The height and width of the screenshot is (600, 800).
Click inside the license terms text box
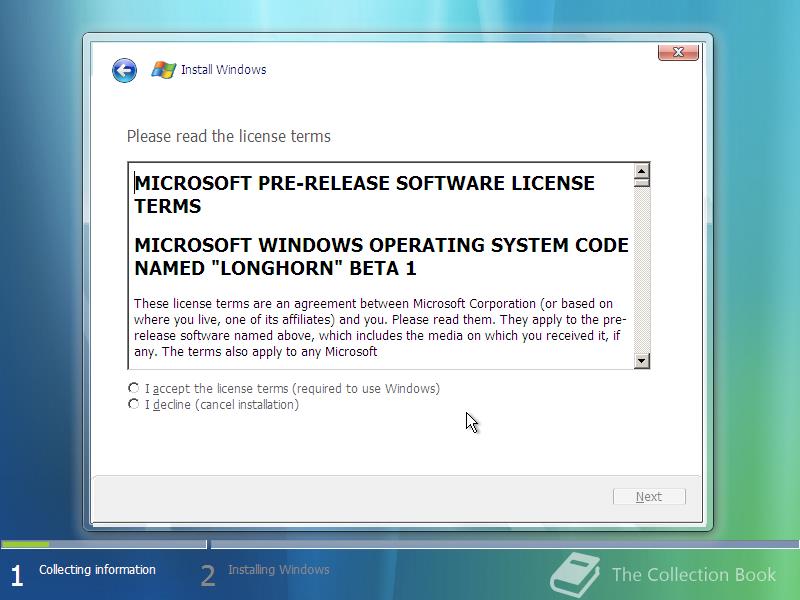[x=381, y=265]
